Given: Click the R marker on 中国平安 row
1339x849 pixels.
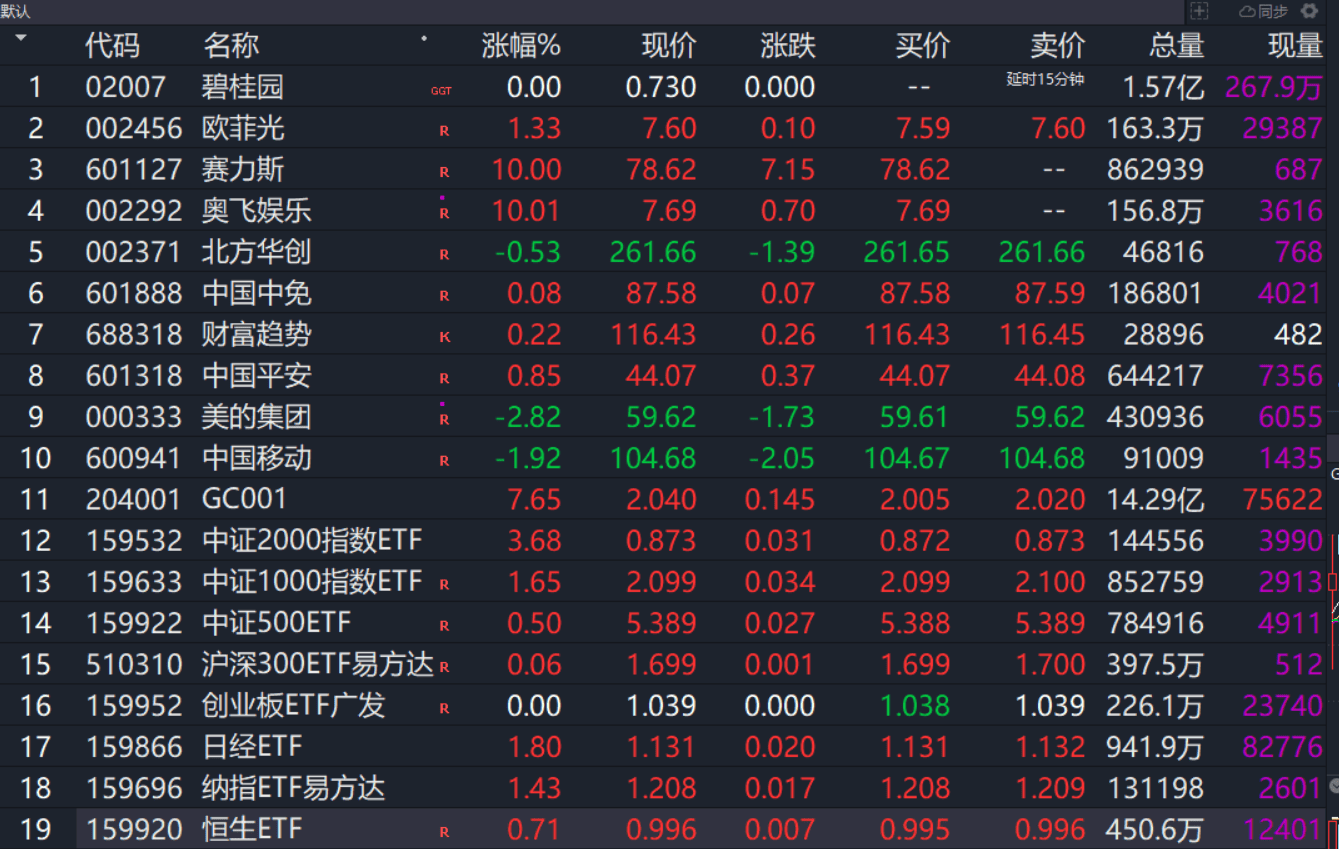Looking at the screenshot, I should 444,379.
